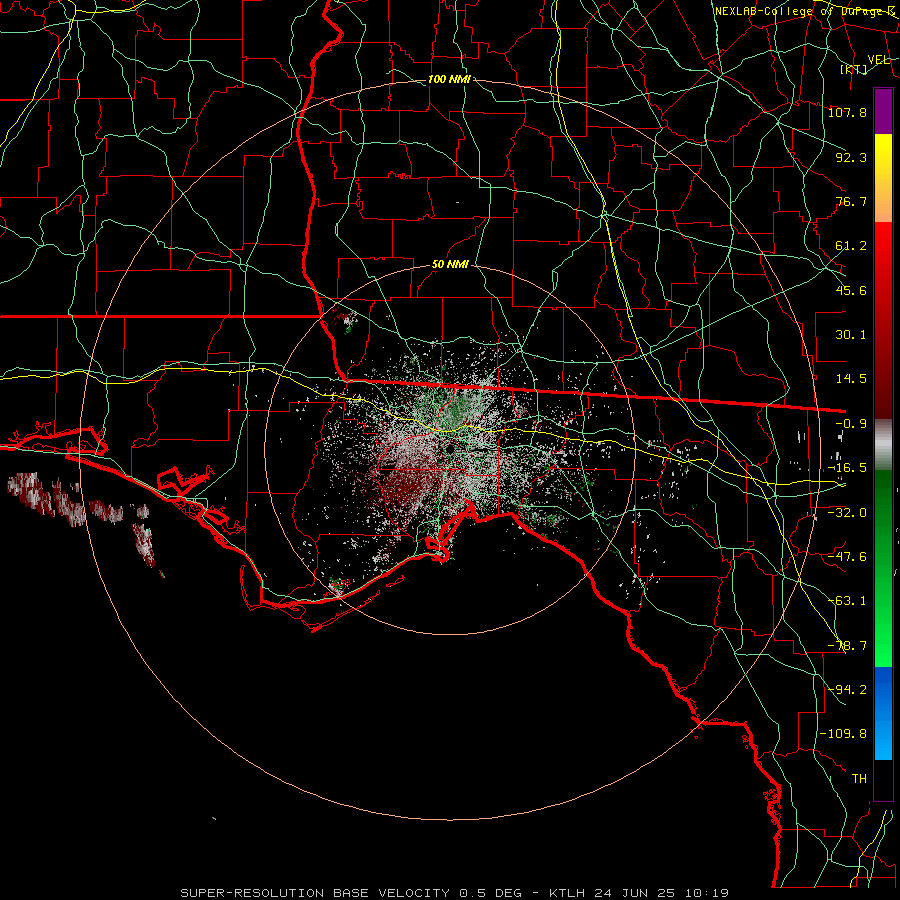
Task: Select the -63.1 scale value
Action: pyautogui.click(x=847, y=601)
